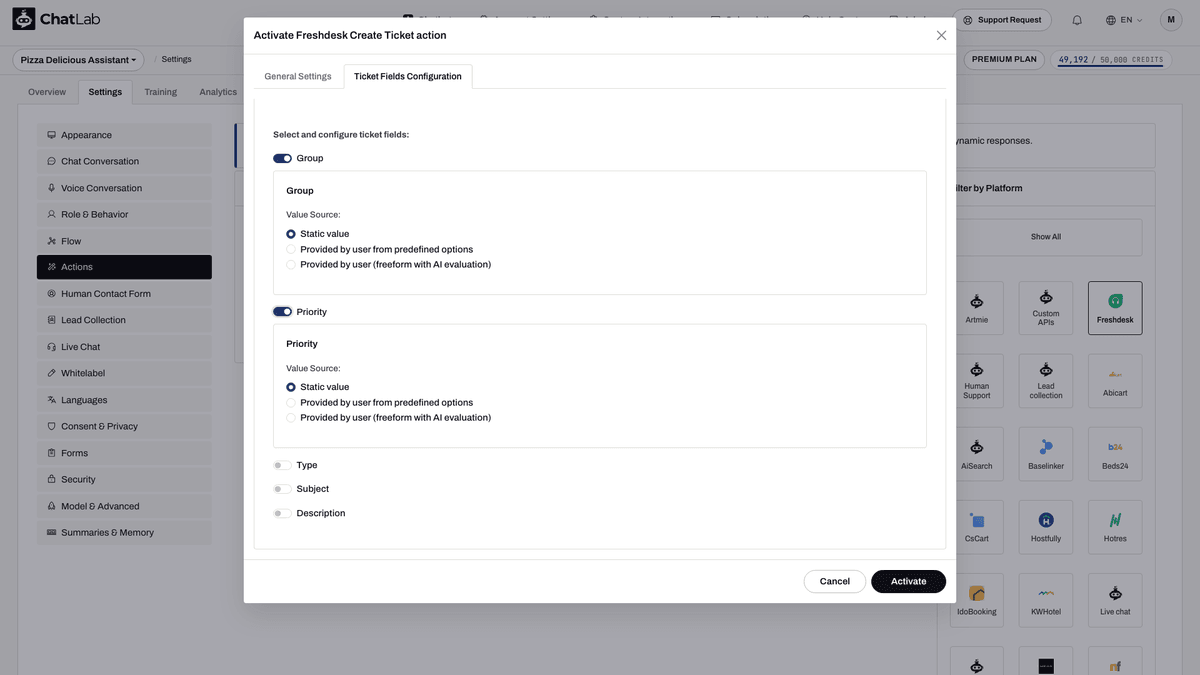
Task: Select Static value for Priority
Action: [291, 387]
